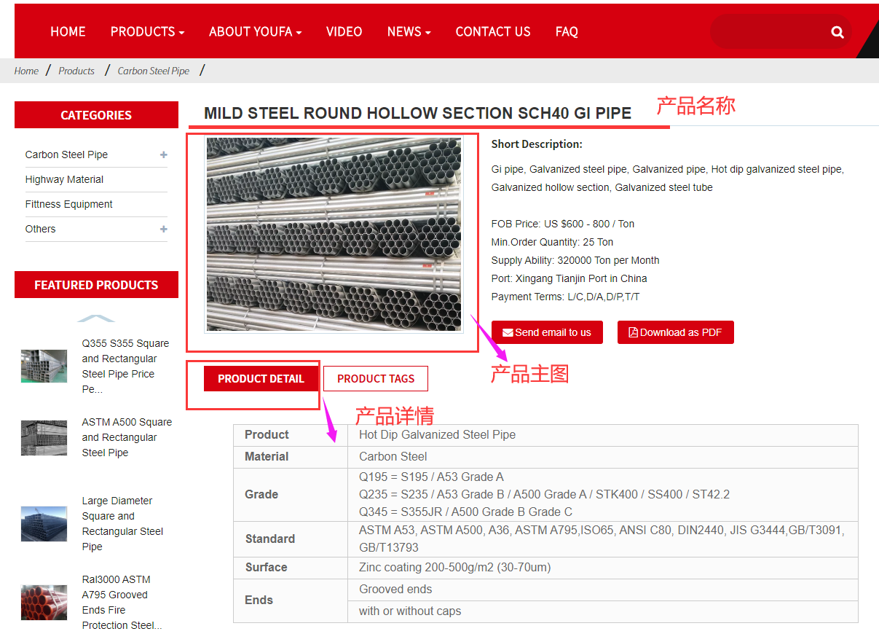
Task: Open the main galvanized pipe product image
Action: point(333,235)
